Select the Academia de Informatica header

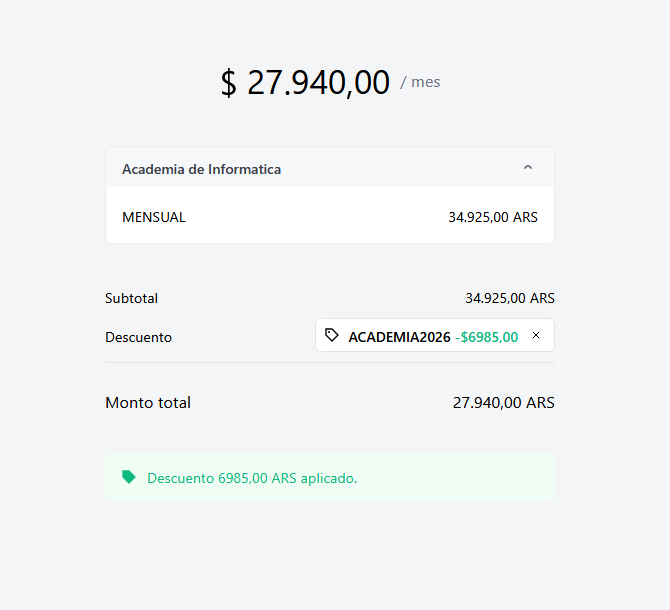[x=330, y=167]
